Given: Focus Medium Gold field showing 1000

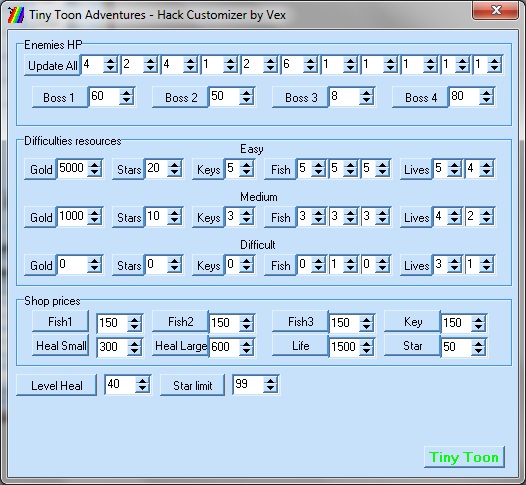Looking at the screenshot, I should (72, 216).
